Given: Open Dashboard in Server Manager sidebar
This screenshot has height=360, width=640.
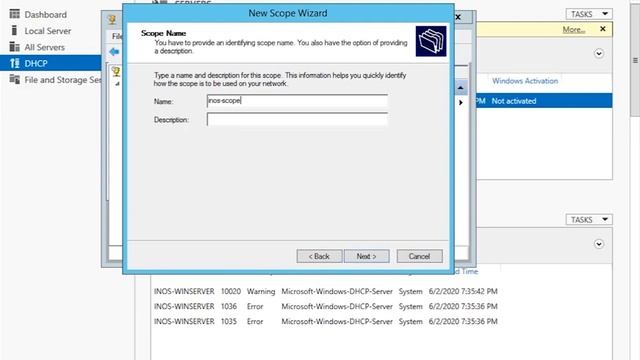Looking at the screenshot, I should [45, 15].
